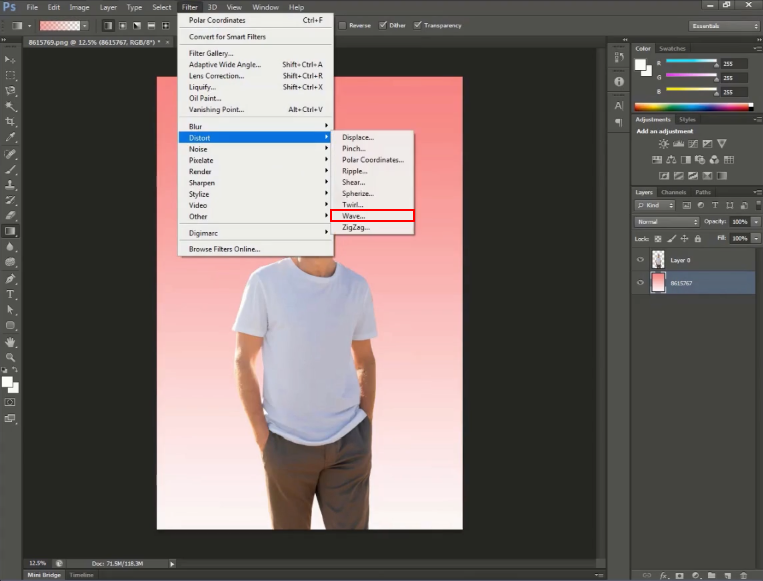Open the Opacity slider arrow
The width and height of the screenshot is (763, 581).
pos(756,221)
